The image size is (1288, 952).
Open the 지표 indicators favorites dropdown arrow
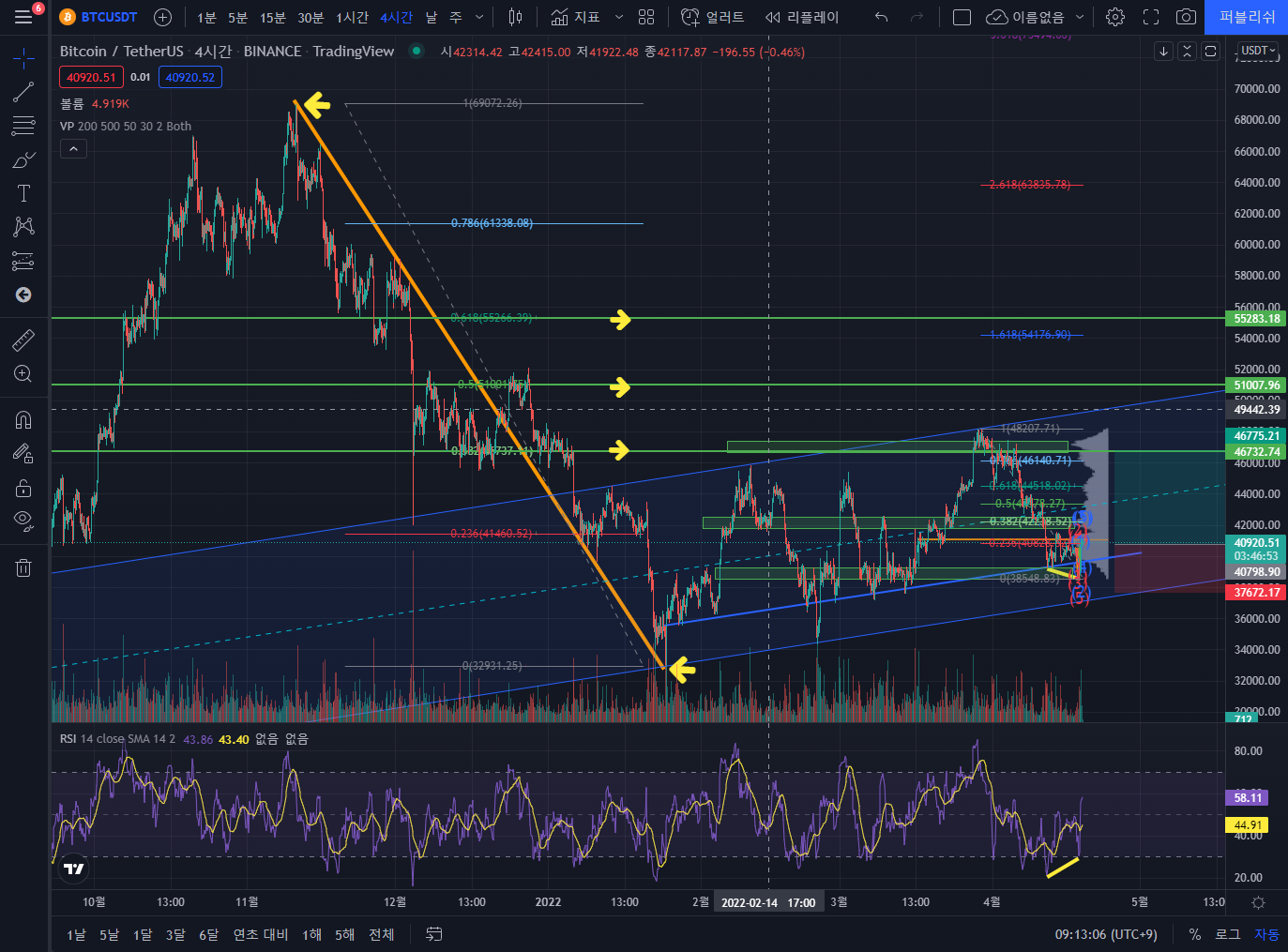[x=619, y=17]
